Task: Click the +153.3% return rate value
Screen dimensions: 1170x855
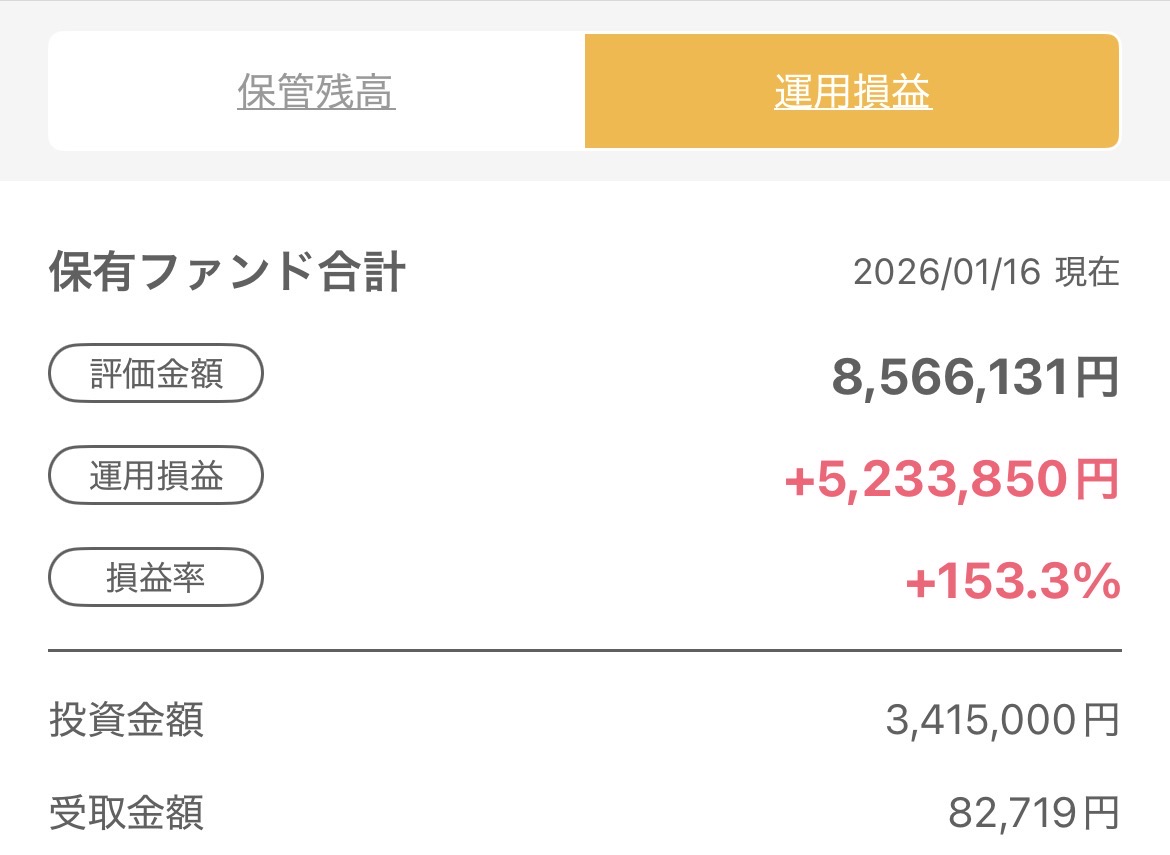Action: click(x=1012, y=583)
